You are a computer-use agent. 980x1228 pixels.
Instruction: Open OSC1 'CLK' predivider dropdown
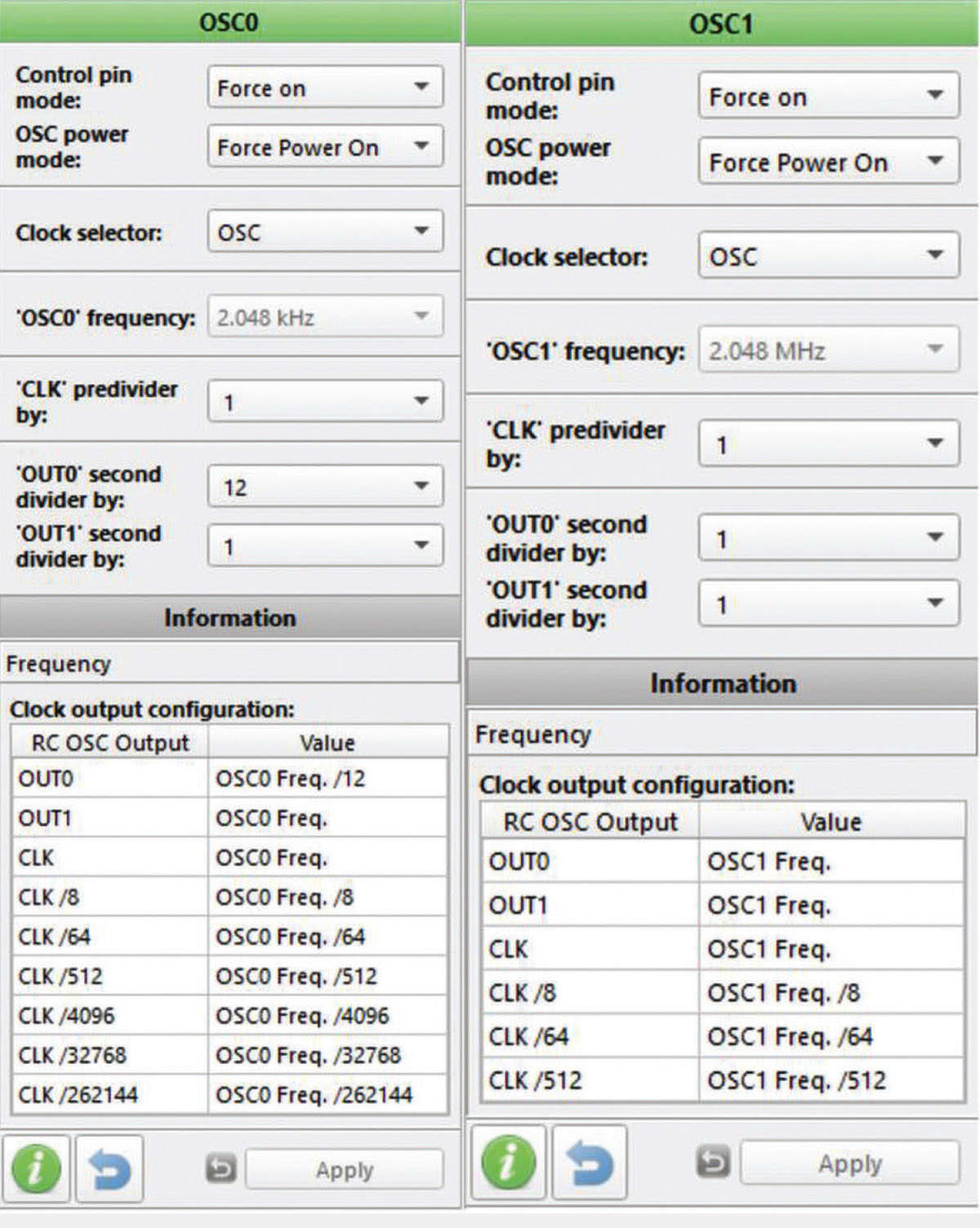point(828,444)
